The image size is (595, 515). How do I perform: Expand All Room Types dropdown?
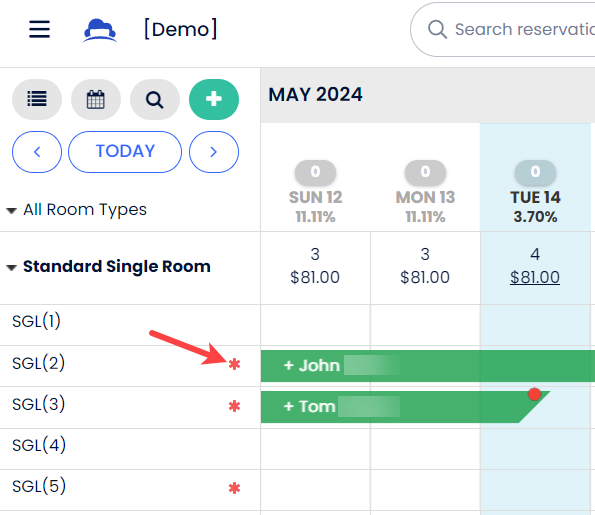pyautogui.click(x=77, y=209)
